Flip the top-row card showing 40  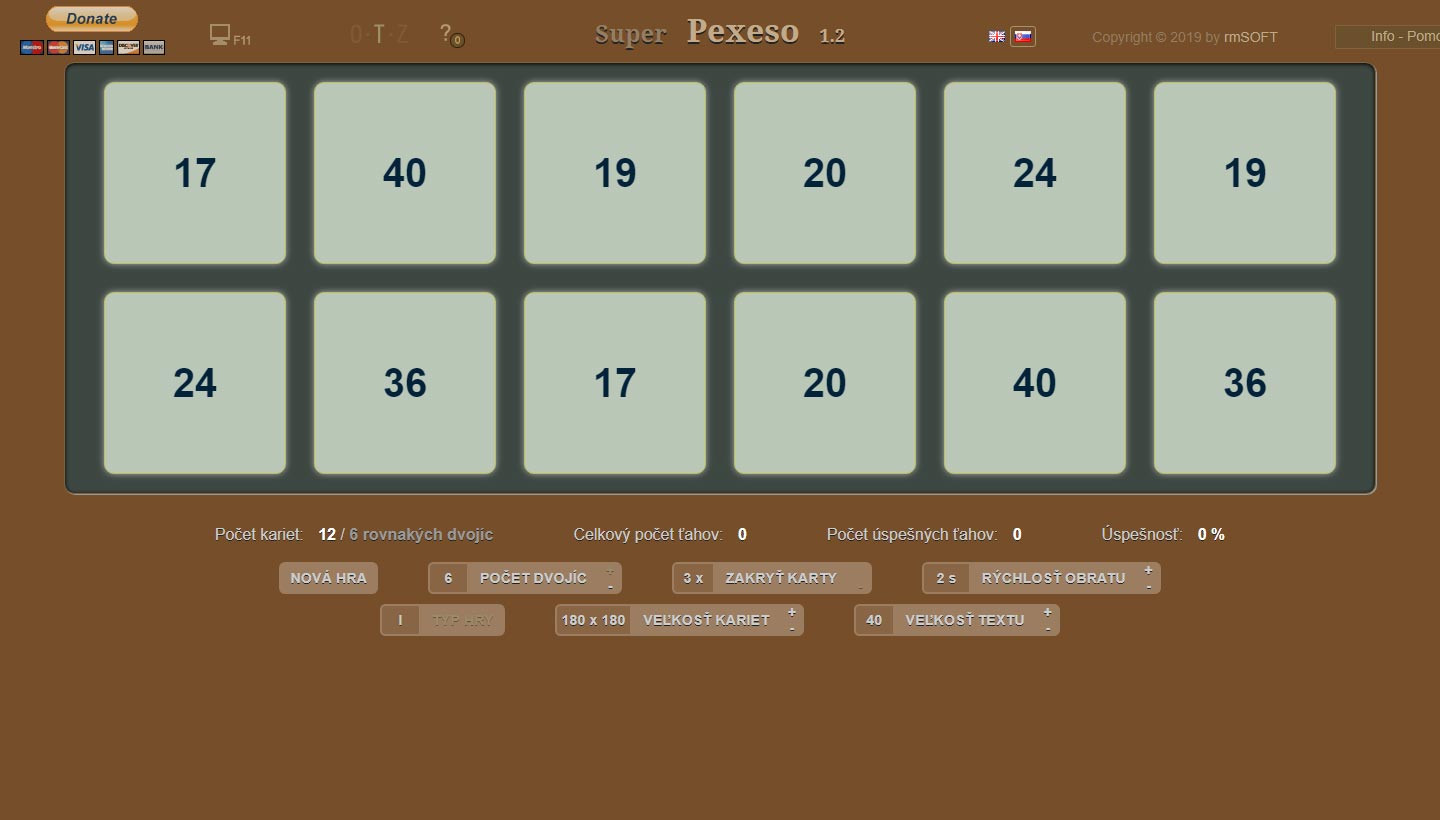click(x=405, y=173)
